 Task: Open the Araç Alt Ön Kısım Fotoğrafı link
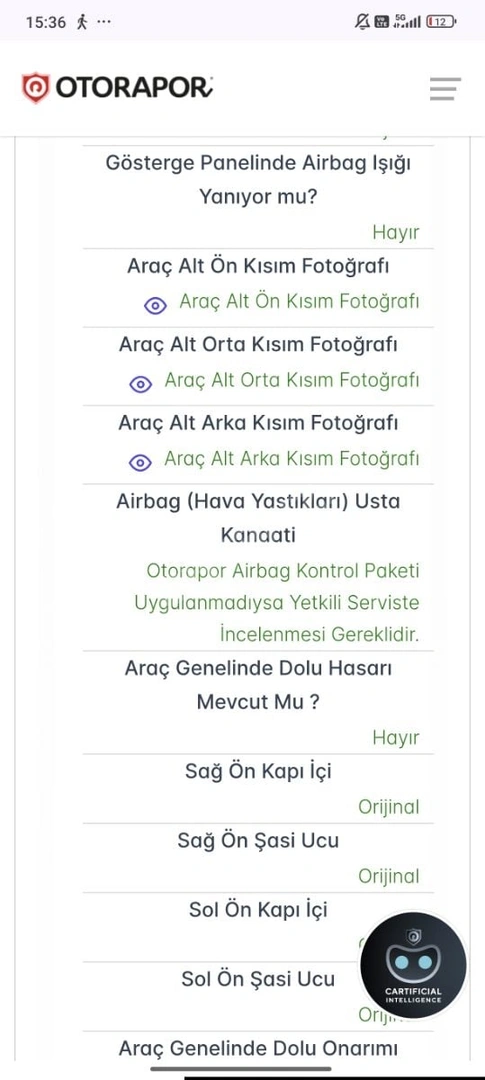pos(299,302)
